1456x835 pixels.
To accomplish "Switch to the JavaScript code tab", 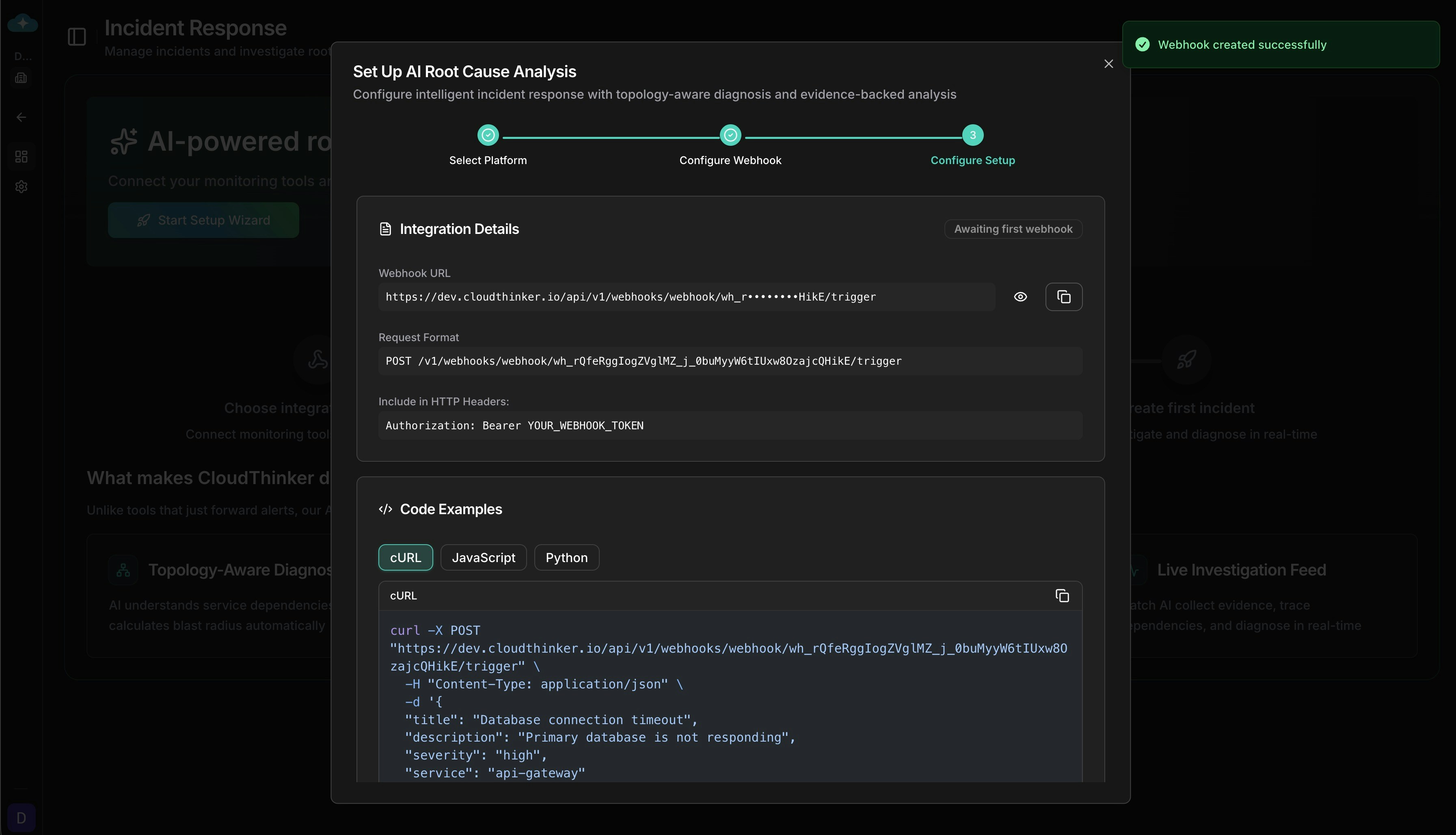I will coord(483,557).
